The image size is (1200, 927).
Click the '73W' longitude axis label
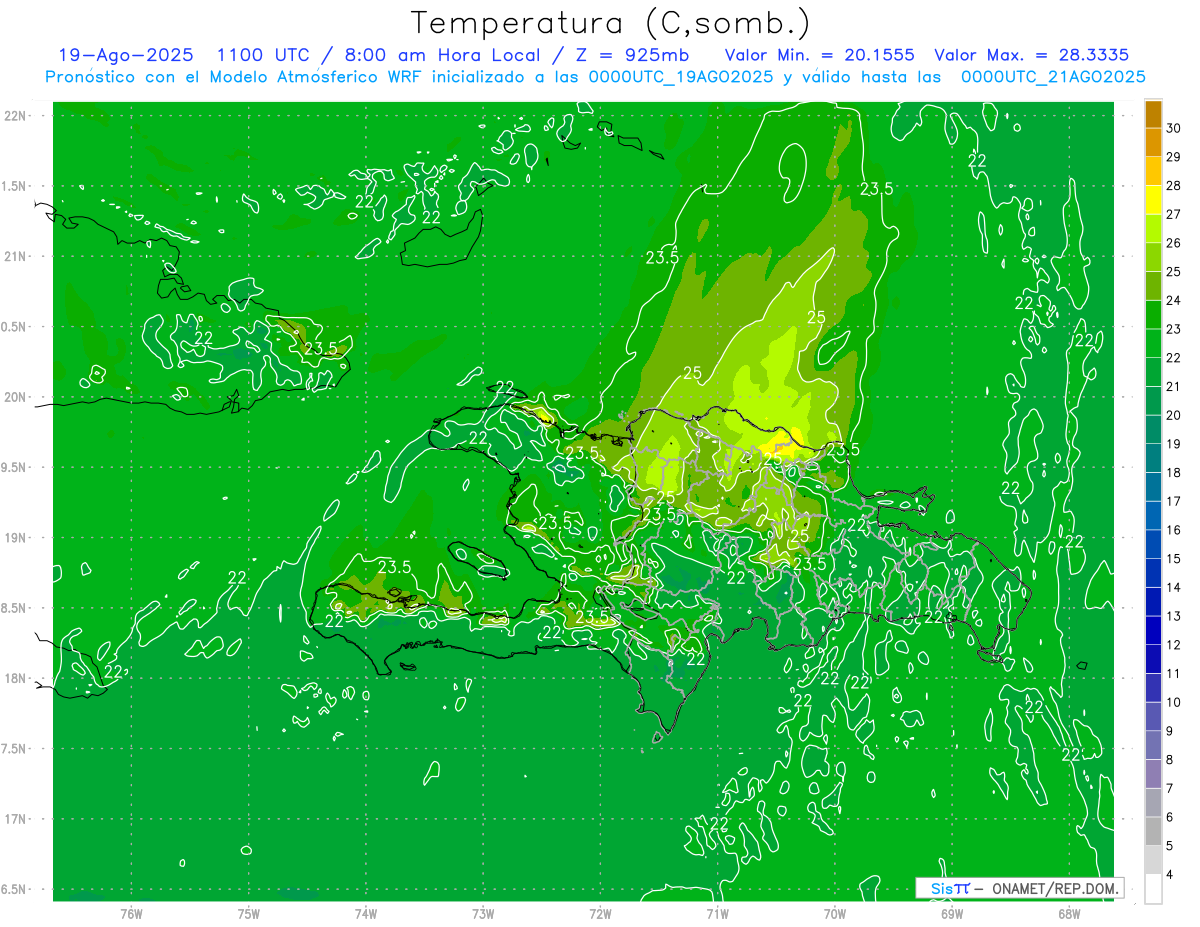point(483,914)
